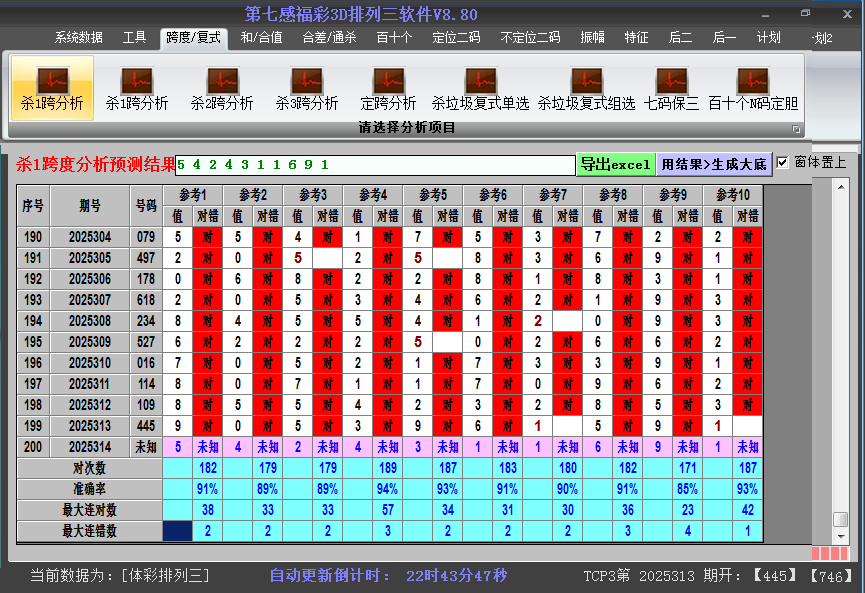This screenshot has height=593, width=865.
Task: Open the 杀2跨分析 analysis tool
Action: 222,85
